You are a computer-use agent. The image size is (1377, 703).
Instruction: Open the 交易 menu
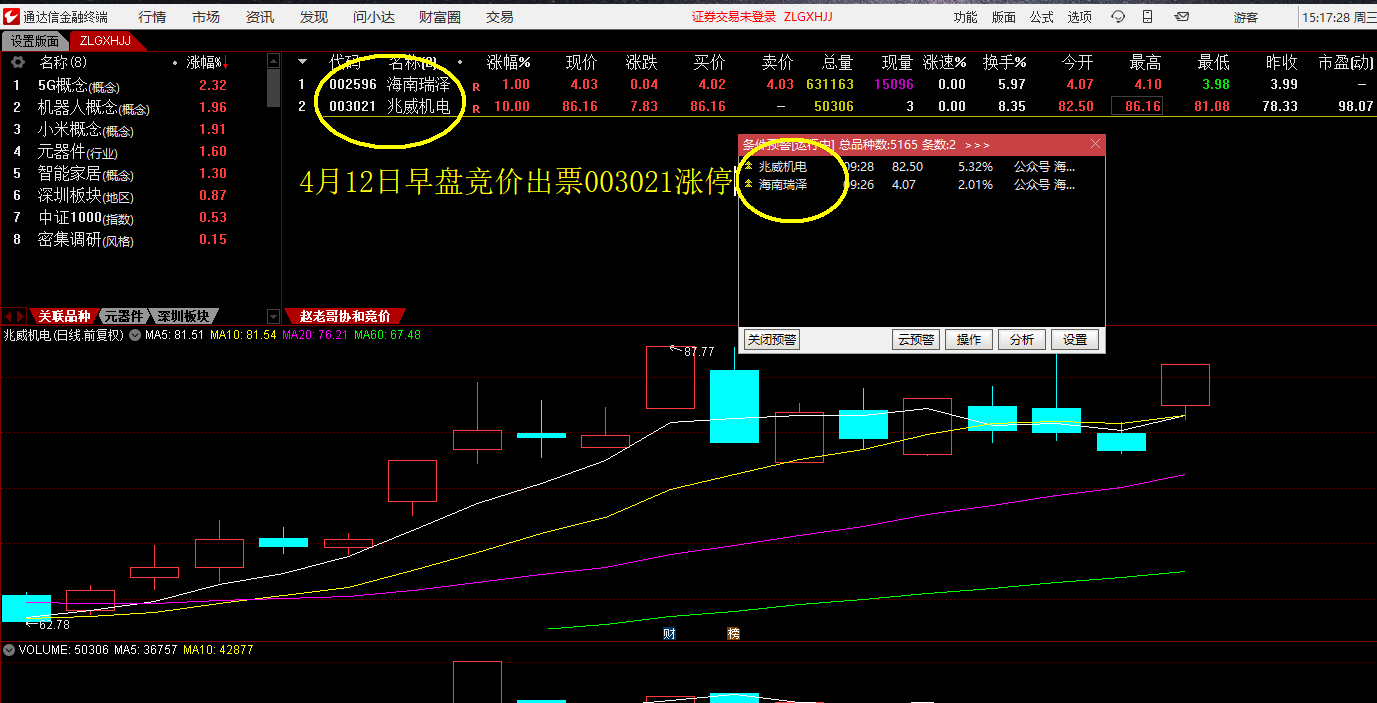[500, 17]
